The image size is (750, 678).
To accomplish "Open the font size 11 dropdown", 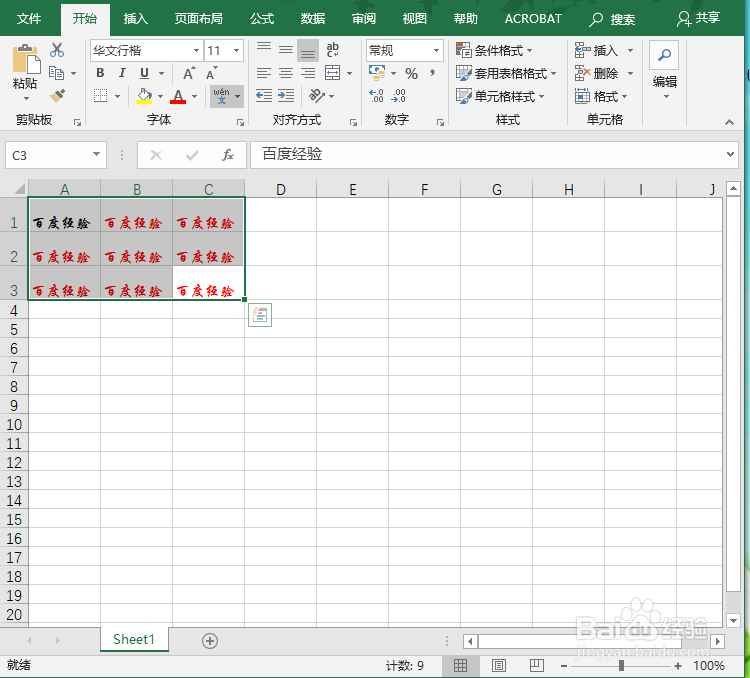I will click(x=236, y=50).
